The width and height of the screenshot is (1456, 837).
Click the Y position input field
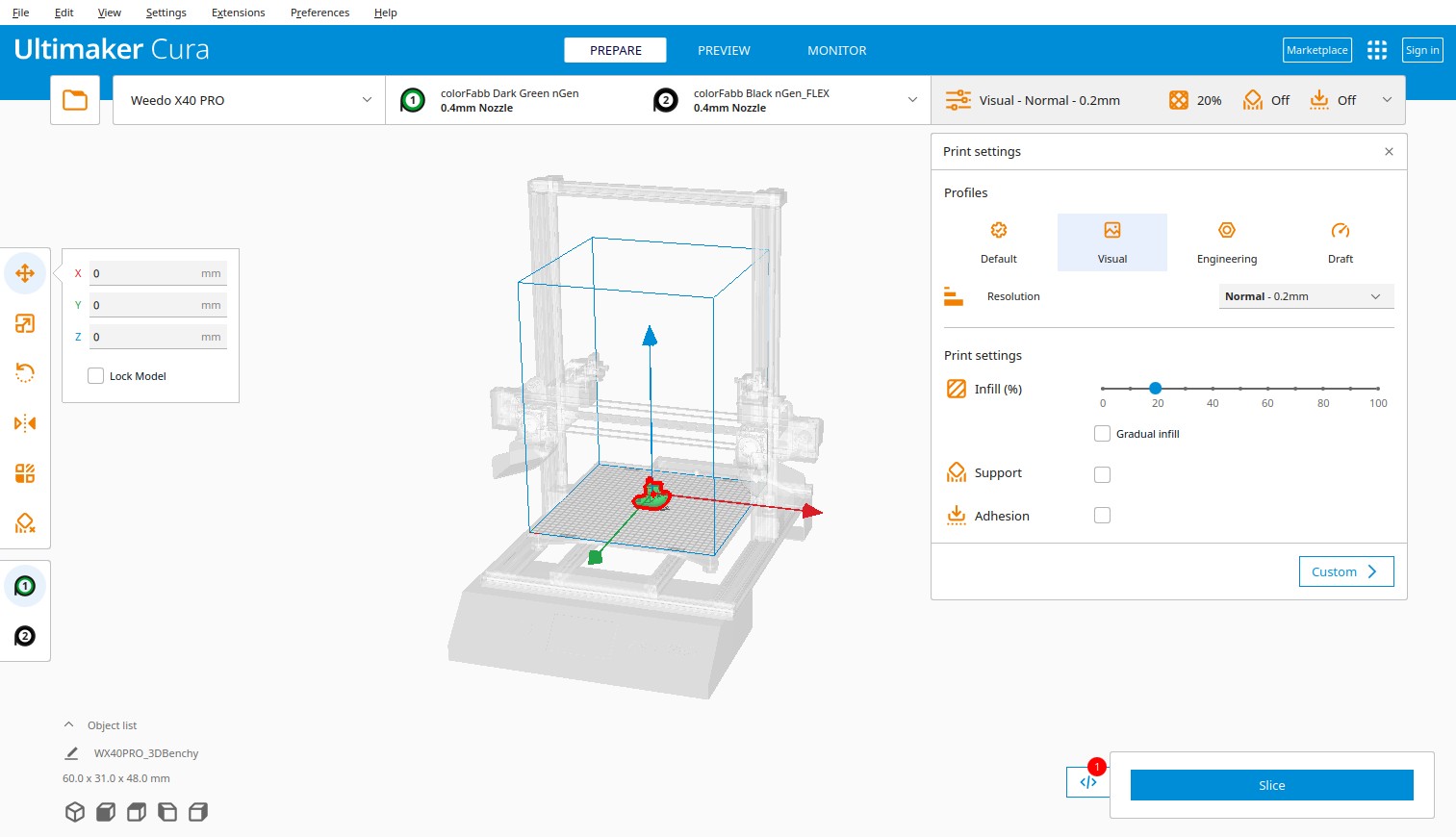pyautogui.click(x=158, y=305)
